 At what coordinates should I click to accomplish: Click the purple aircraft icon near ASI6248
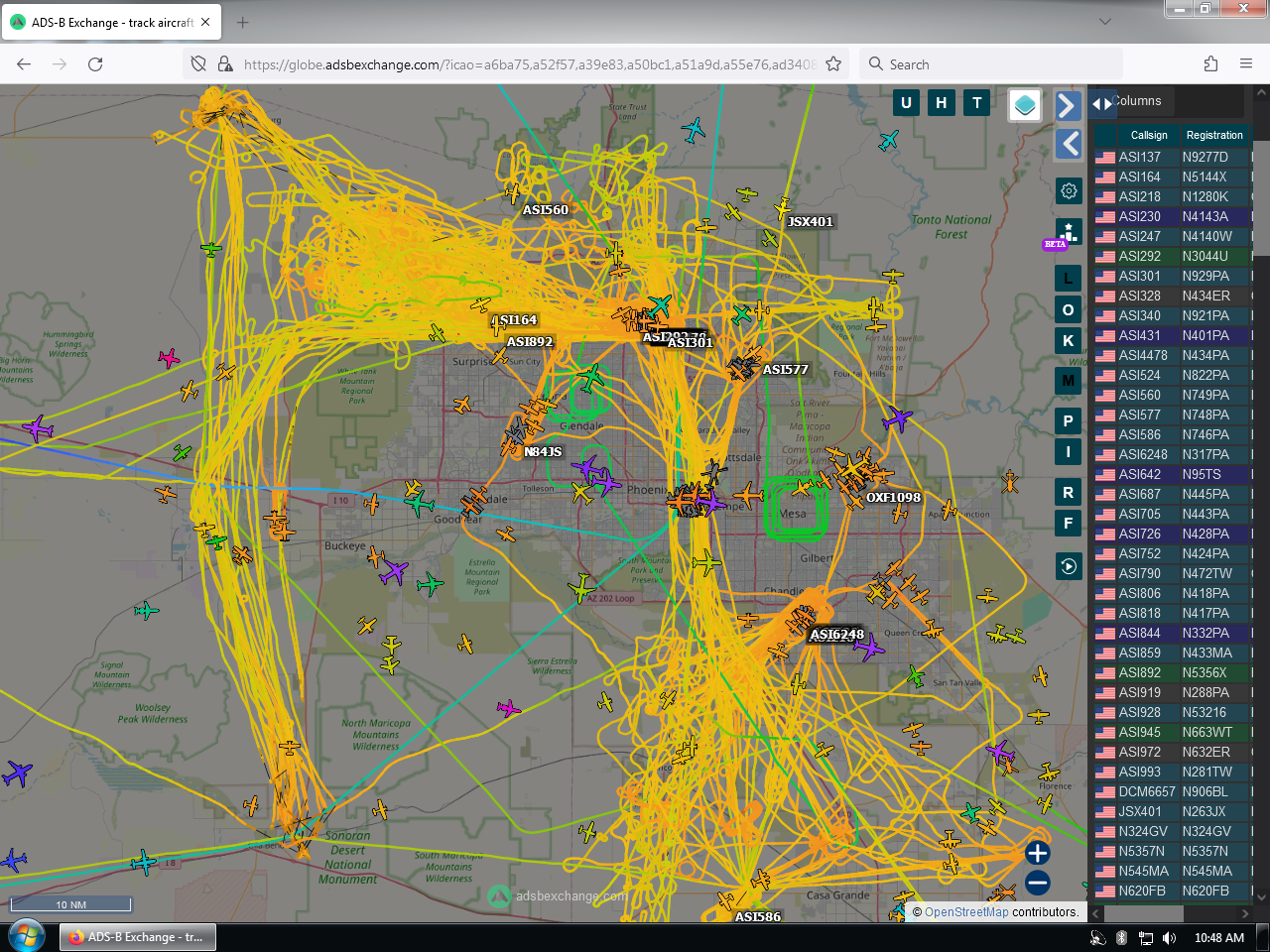tap(869, 649)
